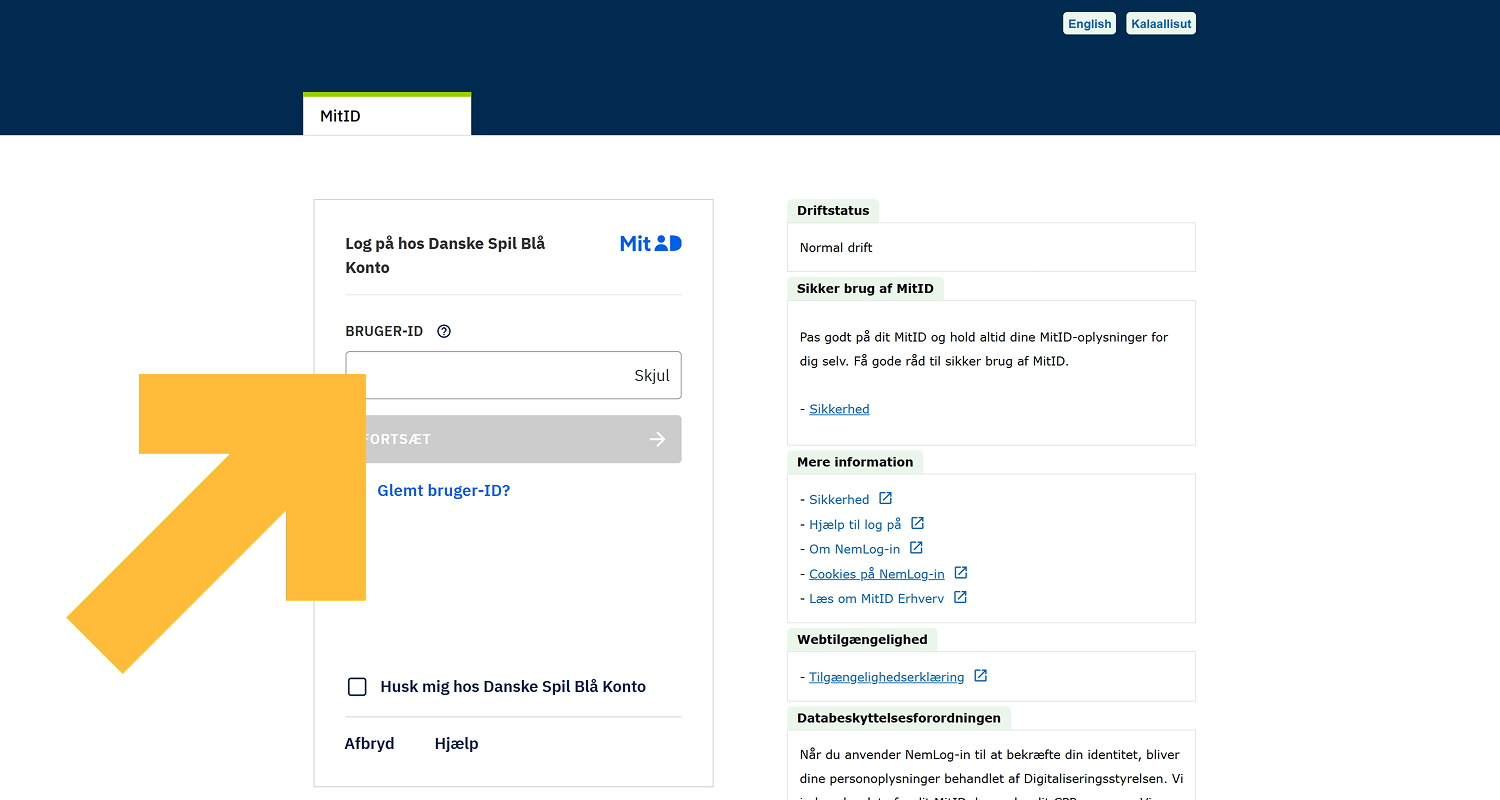Enable Husk mig hos Danske Spil checkbox
The height and width of the screenshot is (800, 1500).
click(357, 686)
